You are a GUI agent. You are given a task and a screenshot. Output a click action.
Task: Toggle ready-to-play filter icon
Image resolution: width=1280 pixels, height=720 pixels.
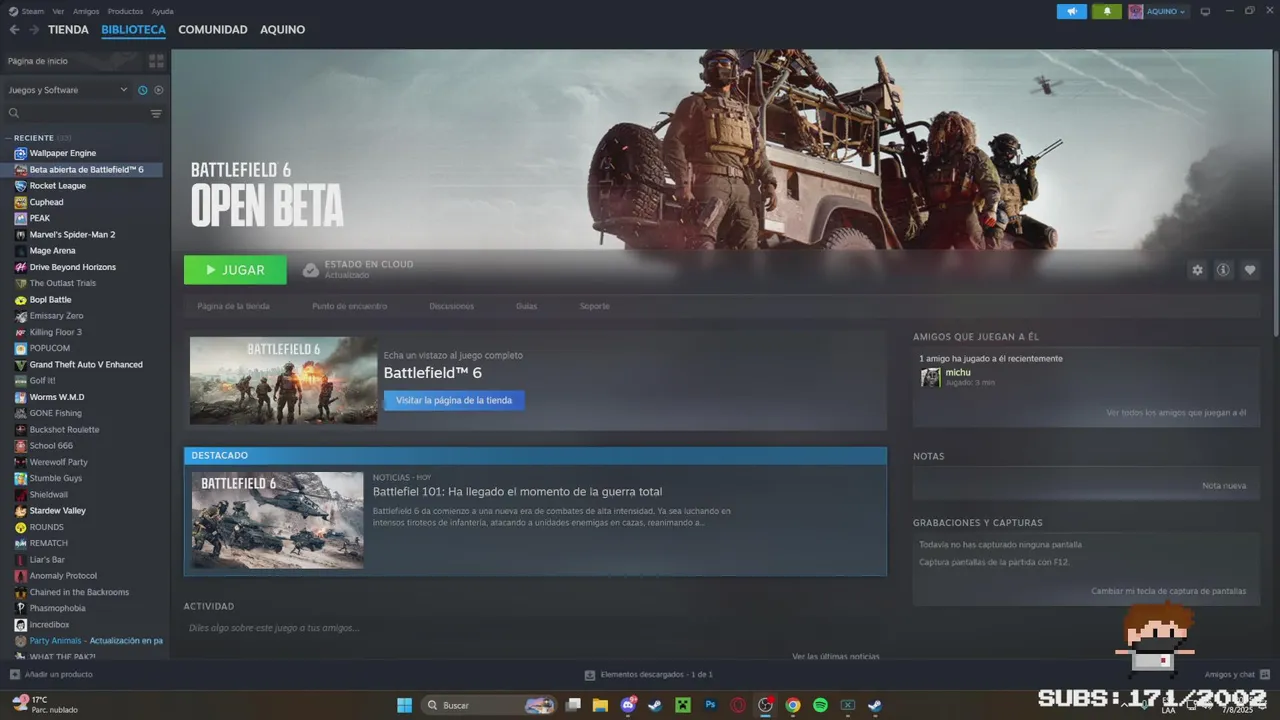coord(158,90)
